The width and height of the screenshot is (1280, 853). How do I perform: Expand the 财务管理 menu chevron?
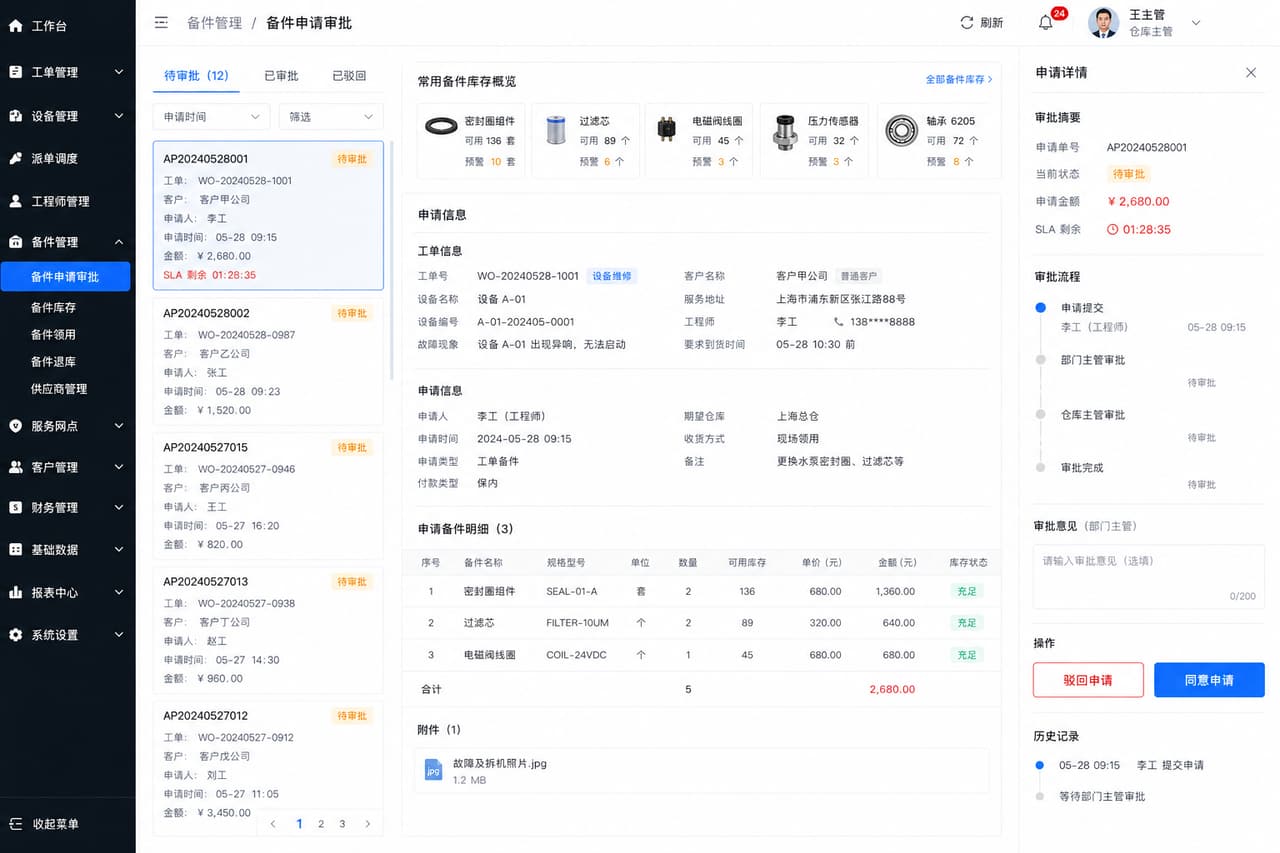[x=119, y=507]
